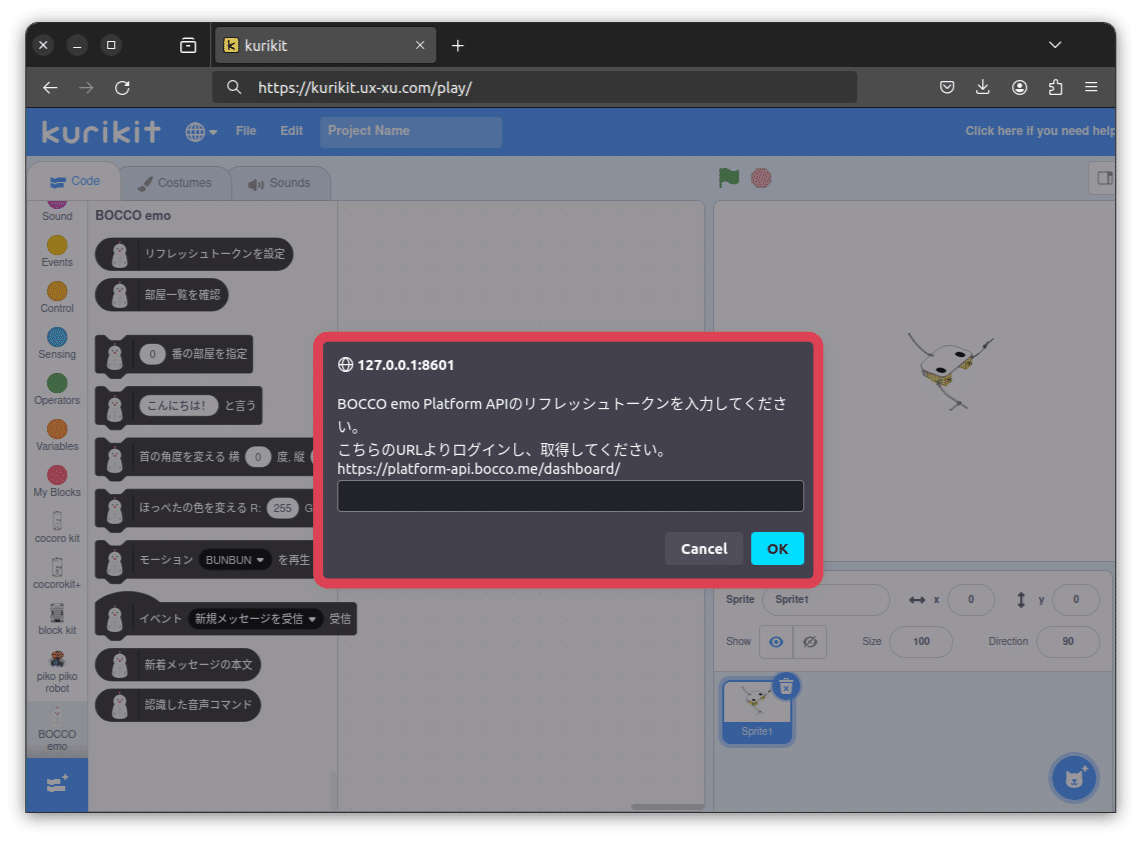1142x842 pixels.
Task: Close the kurikit browser tab
Action: 420,45
